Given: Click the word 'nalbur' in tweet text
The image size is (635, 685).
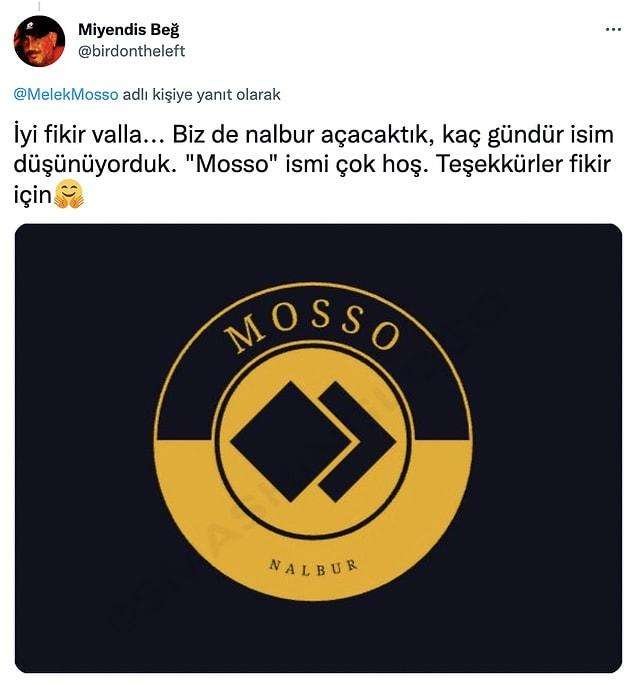Looking at the screenshot, I should 280,135.
